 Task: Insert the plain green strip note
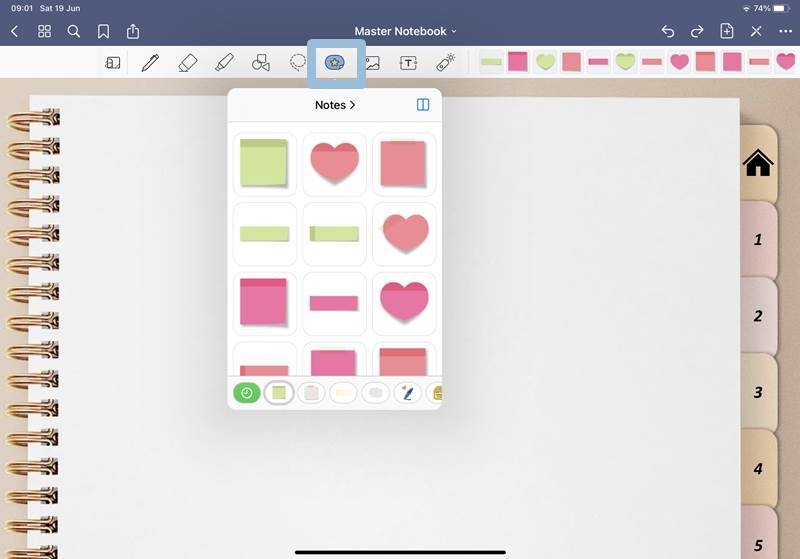[264, 234]
